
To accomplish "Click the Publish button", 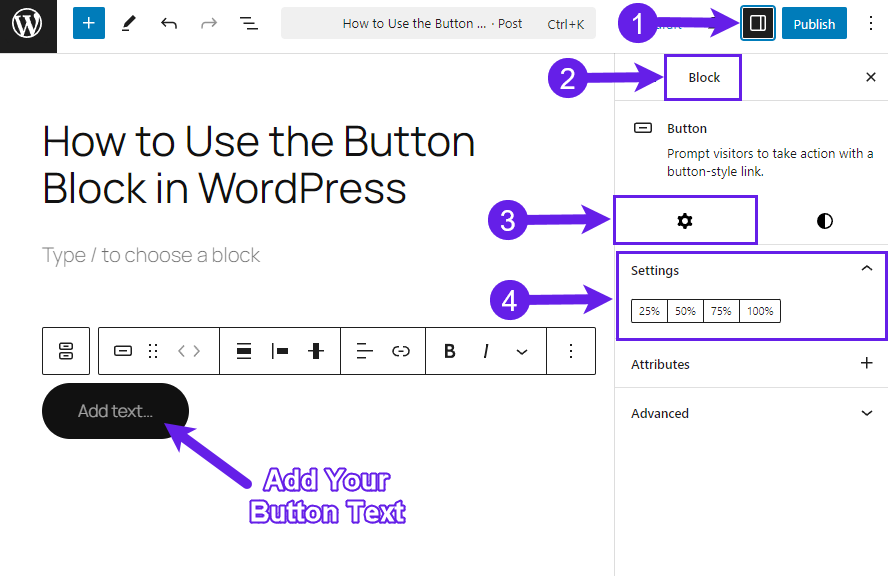I will (x=814, y=24).
